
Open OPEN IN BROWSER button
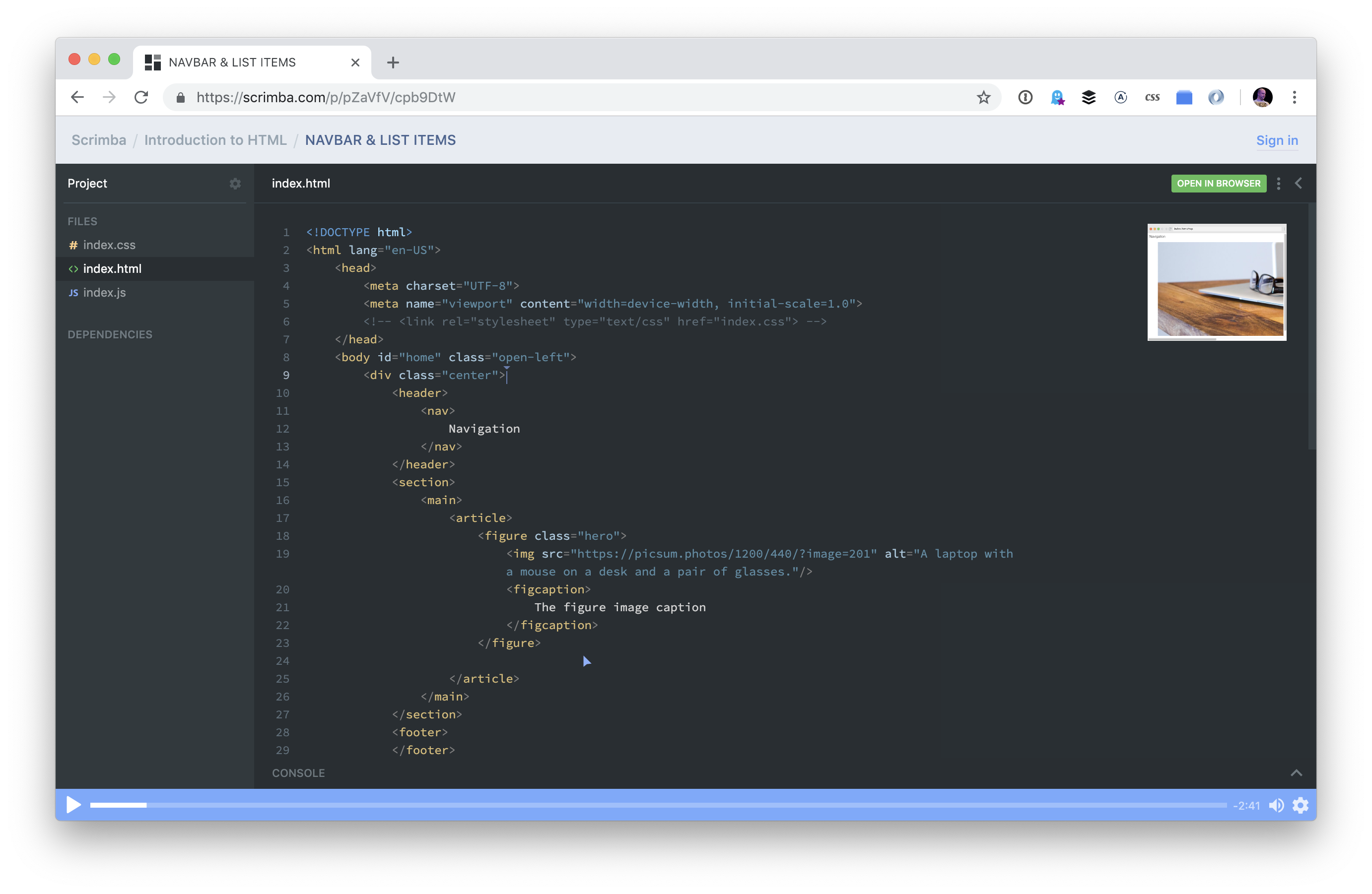[x=1217, y=183]
